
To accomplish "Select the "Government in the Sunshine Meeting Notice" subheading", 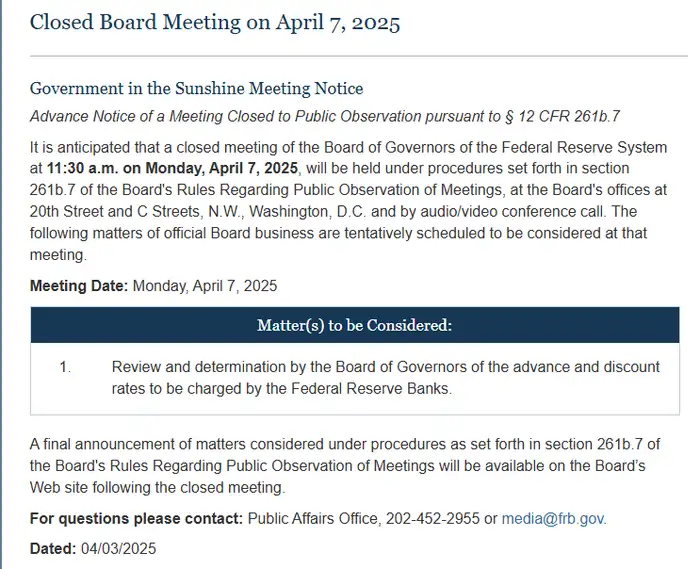I will click(196, 89).
